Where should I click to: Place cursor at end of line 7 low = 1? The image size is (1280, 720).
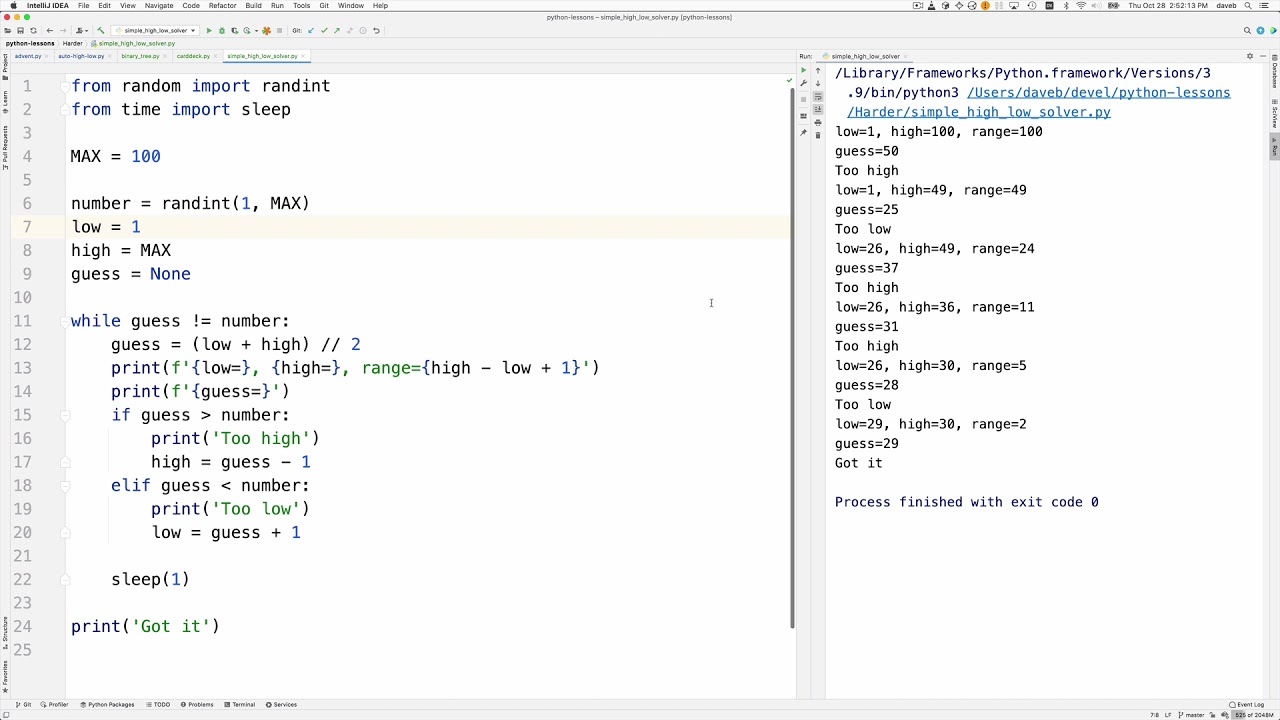(x=142, y=227)
